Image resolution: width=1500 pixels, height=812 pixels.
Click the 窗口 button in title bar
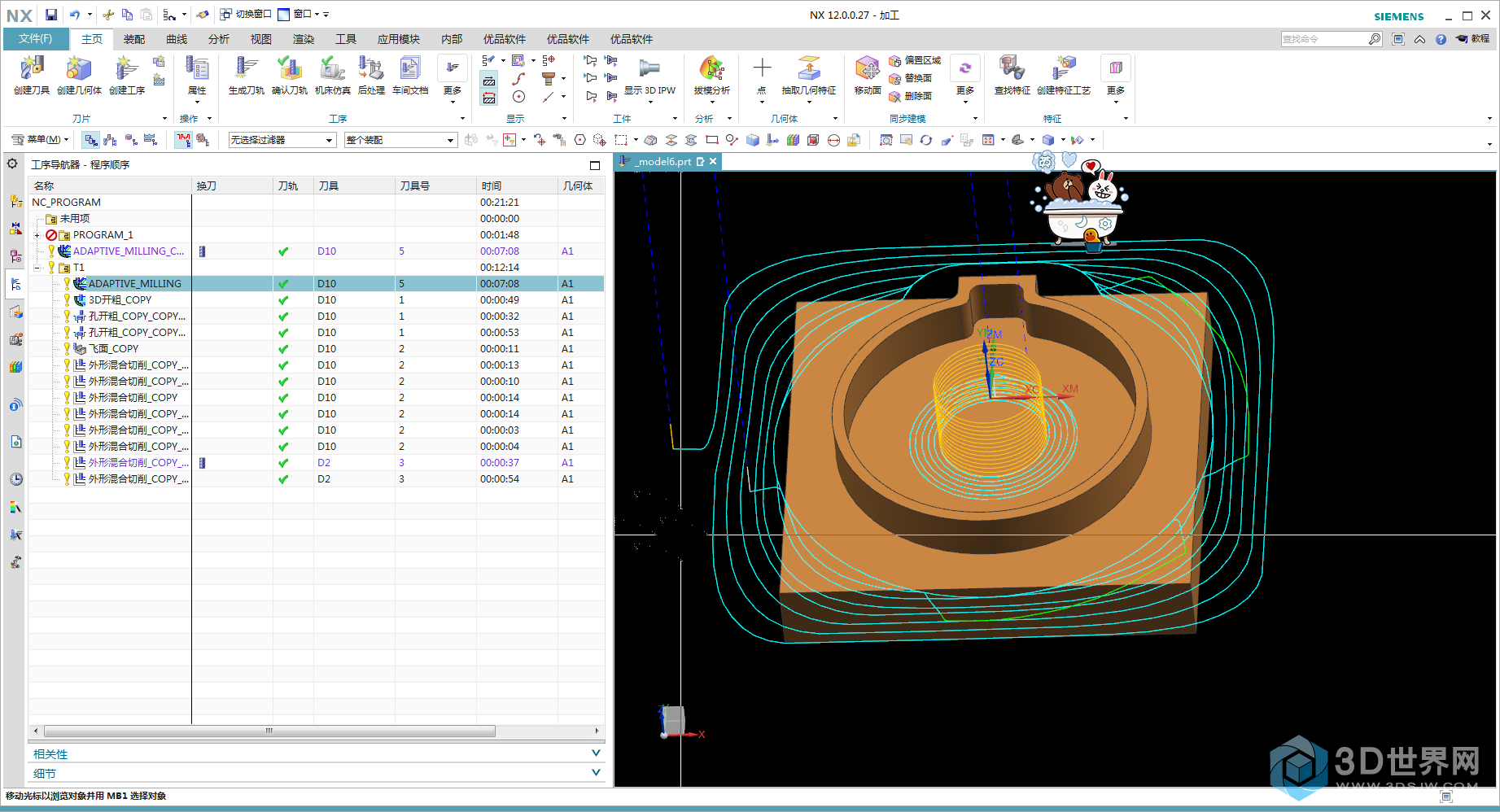pyautogui.click(x=298, y=15)
